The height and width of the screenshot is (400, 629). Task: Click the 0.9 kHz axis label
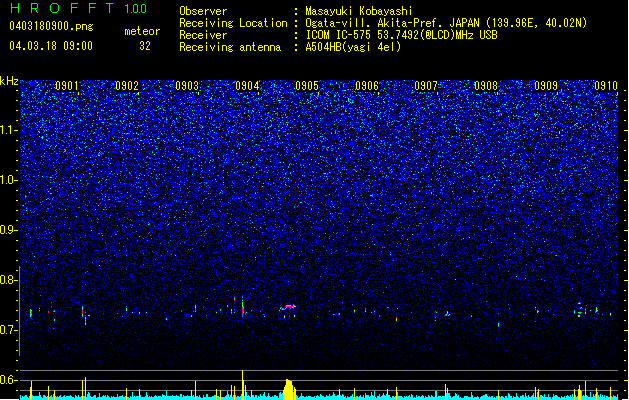[x=9, y=230]
